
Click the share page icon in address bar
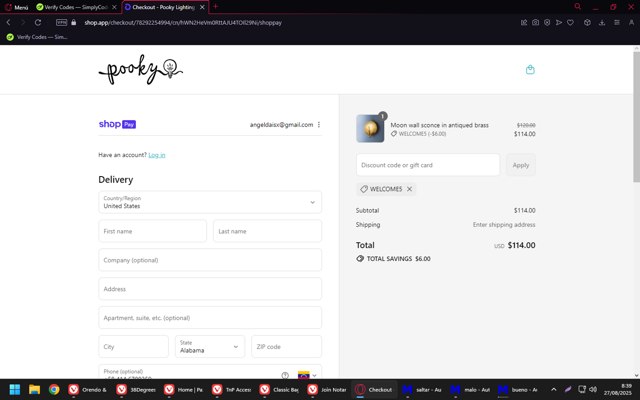coord(524,22)
